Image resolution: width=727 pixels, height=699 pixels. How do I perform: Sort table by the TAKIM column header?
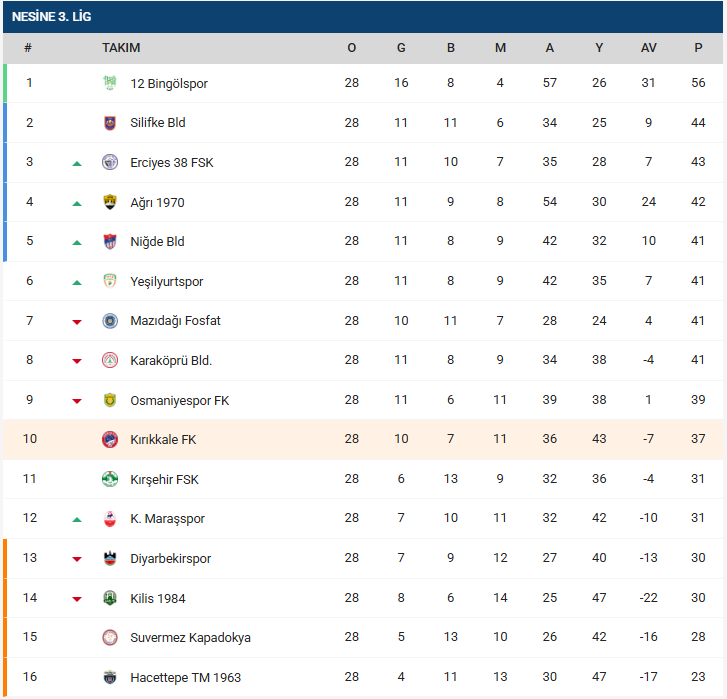click(x=121, y=48)
